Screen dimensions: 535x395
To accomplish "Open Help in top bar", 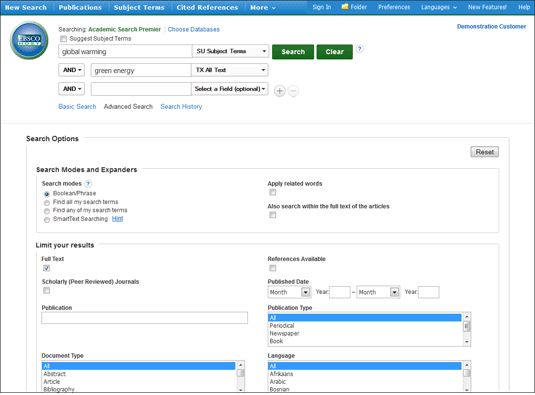I will click(524, 7).
